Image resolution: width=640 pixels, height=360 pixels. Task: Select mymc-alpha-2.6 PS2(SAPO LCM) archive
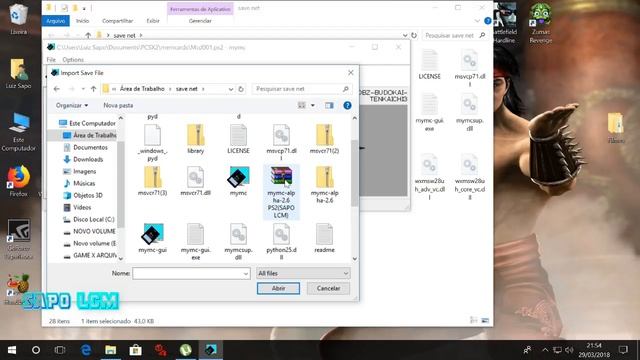click(281, 192)
